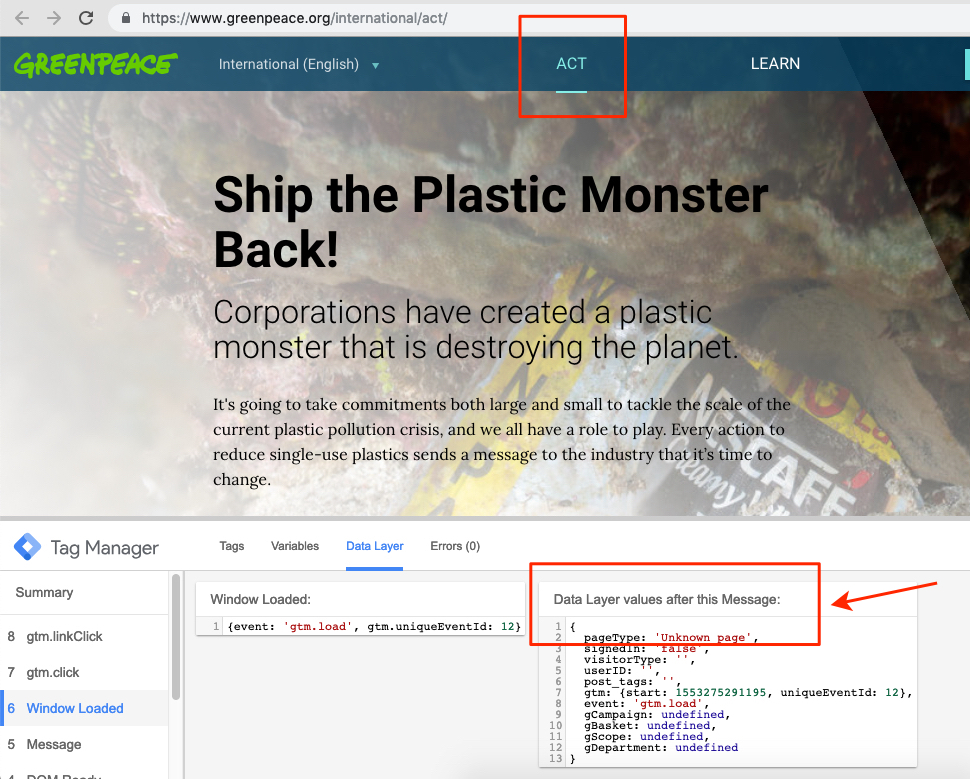
Task: Click the address bar URL field
Action: coord(538,18)
